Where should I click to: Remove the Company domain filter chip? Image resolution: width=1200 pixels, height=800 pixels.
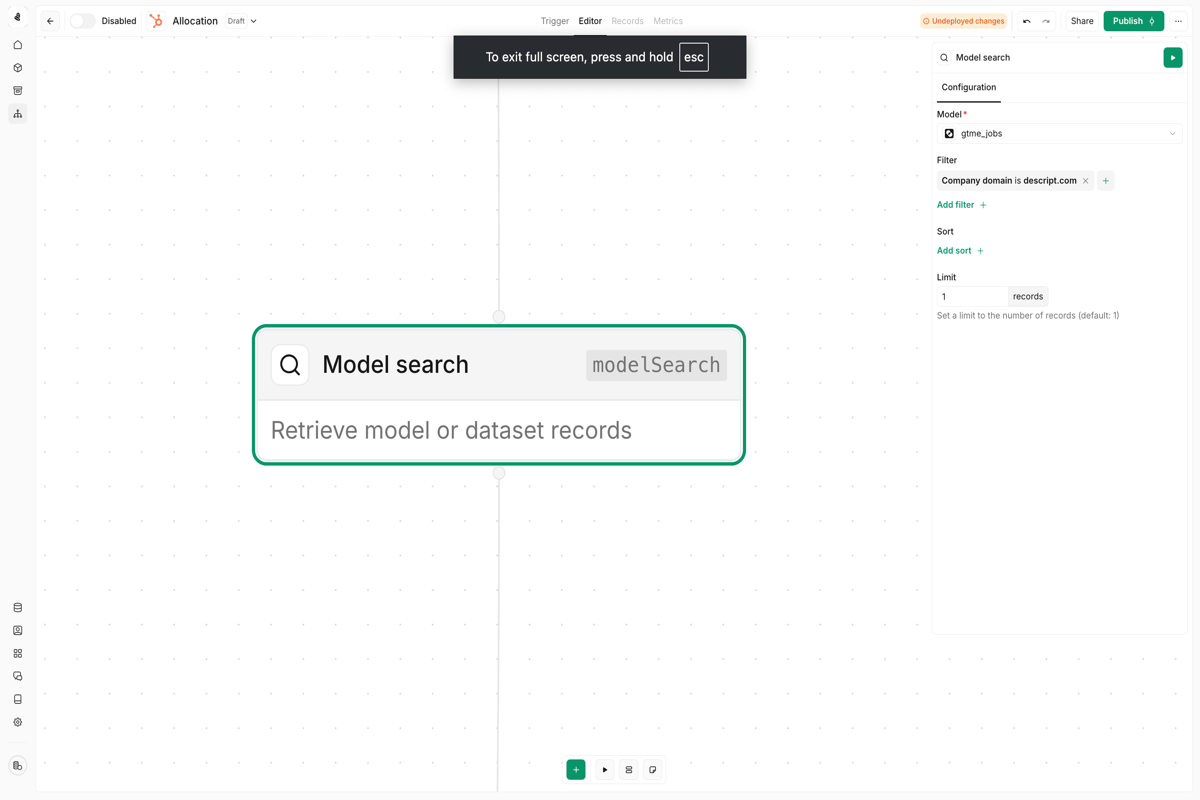tap(1085, 181)
